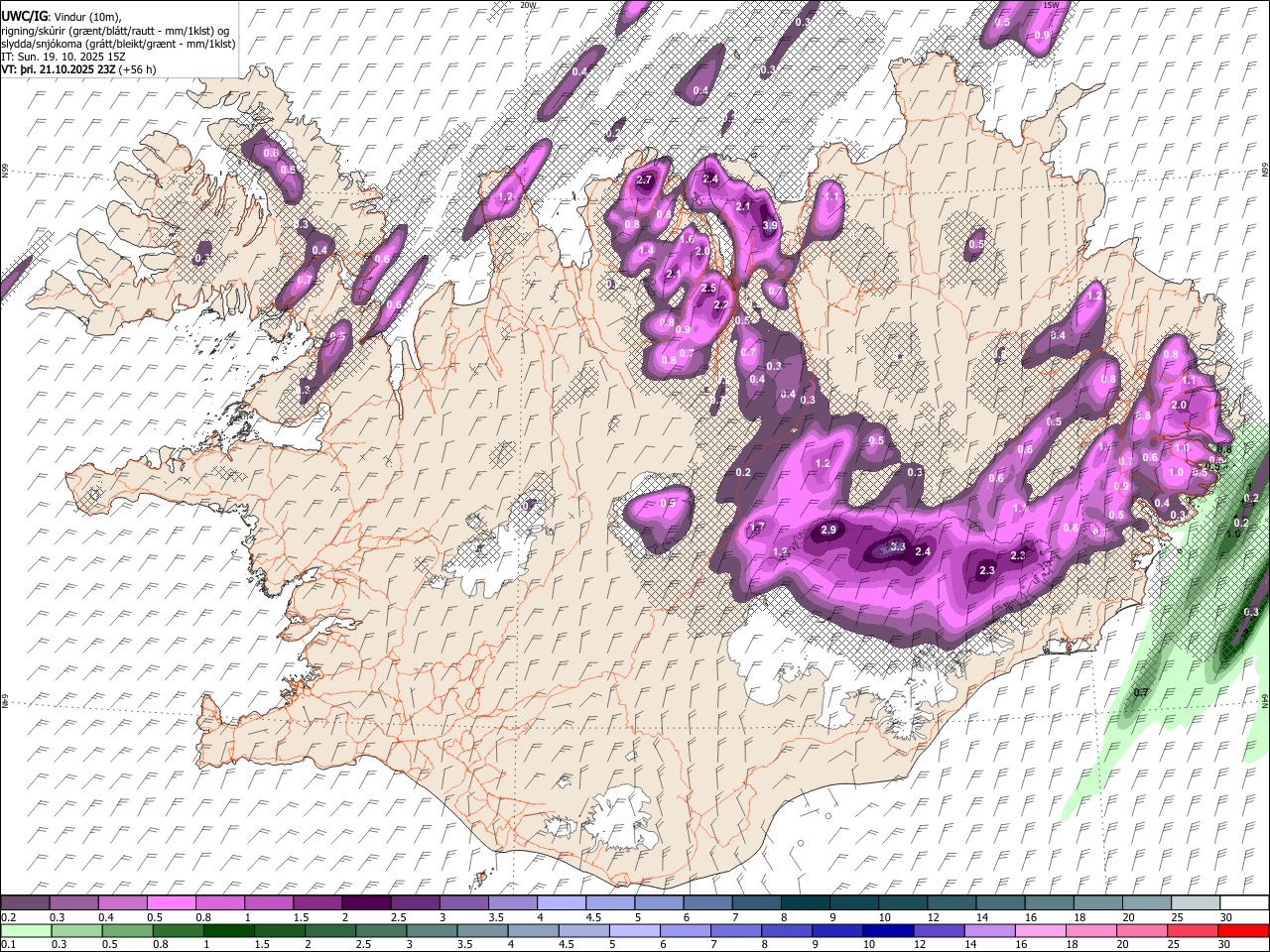Click the 2.9 snowfall value on the map
This screenshot has width=1270, height=952.
click(x=828, y=531)
